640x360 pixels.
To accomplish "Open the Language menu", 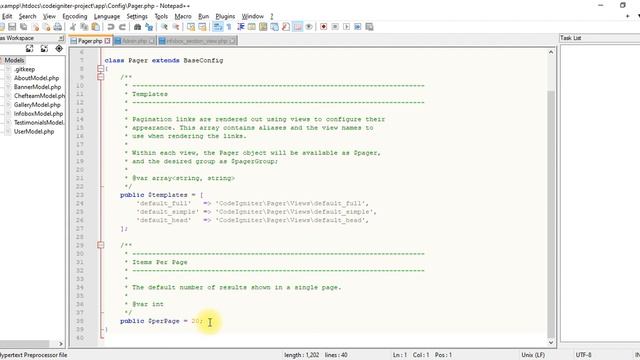I will tap(107, 16).
